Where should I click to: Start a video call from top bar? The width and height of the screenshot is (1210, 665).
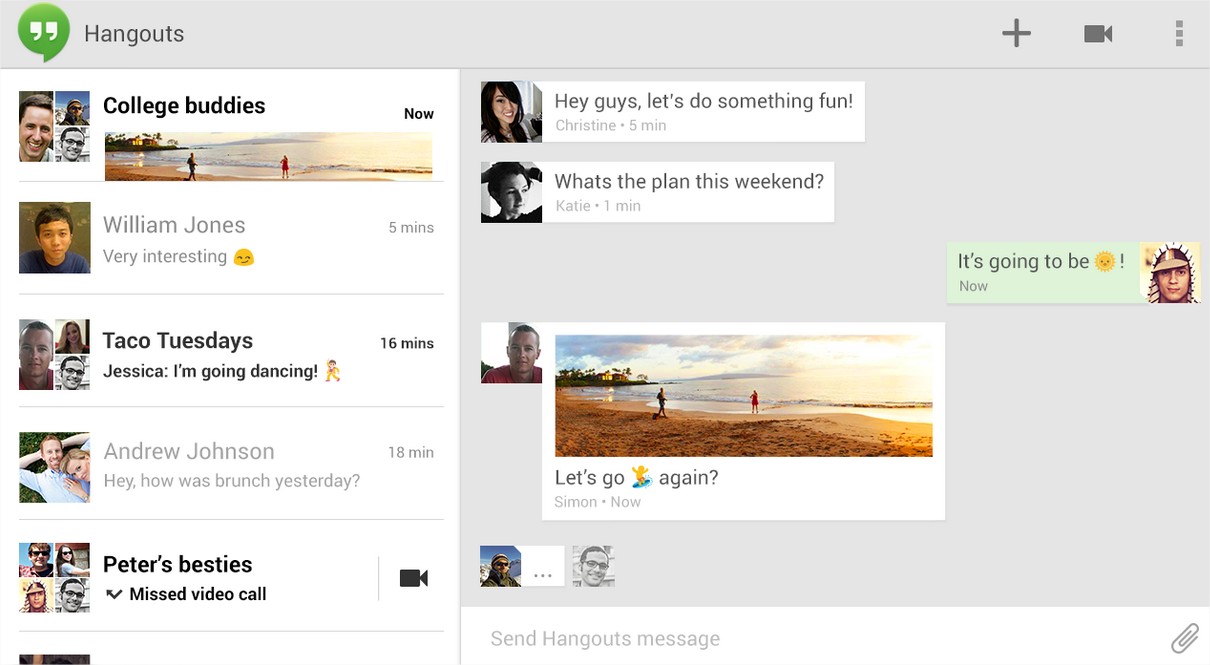pos(1098,34)
